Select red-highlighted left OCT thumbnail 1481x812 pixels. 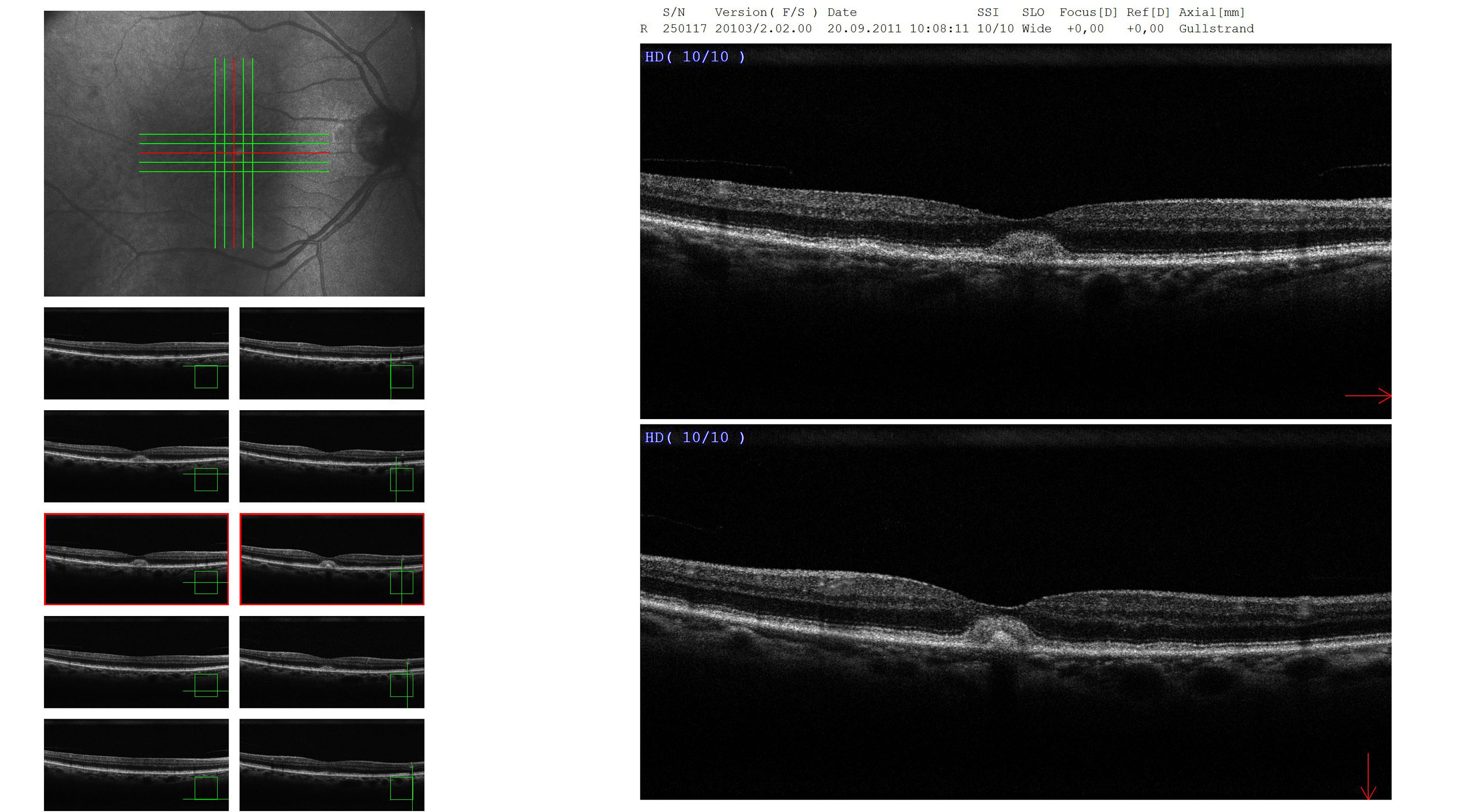[136, 559]
